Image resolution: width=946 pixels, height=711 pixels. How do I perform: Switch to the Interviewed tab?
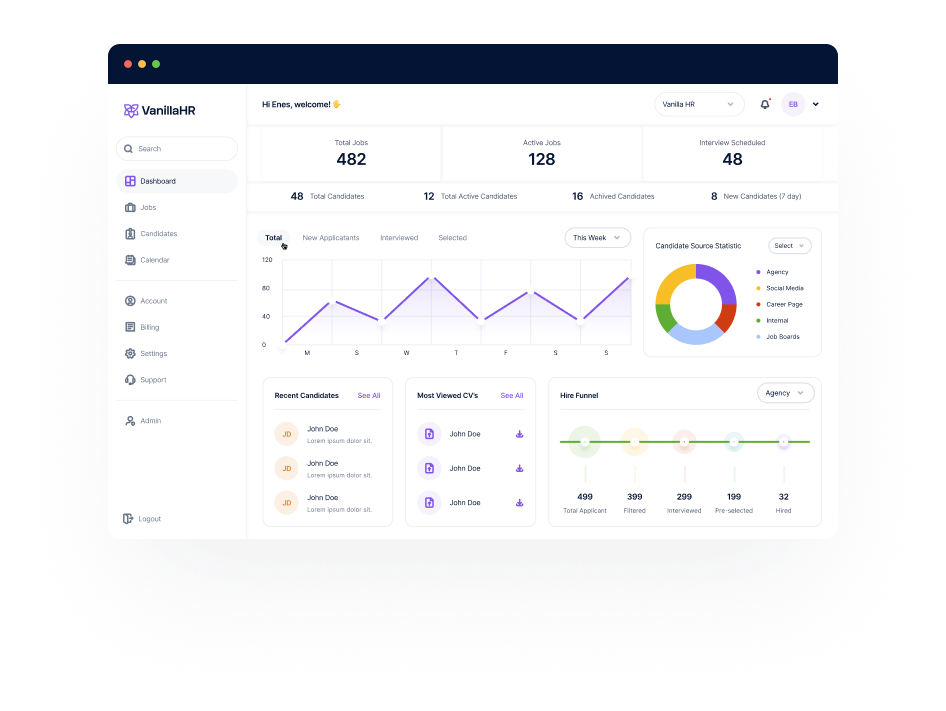click(x=399, y=238)
